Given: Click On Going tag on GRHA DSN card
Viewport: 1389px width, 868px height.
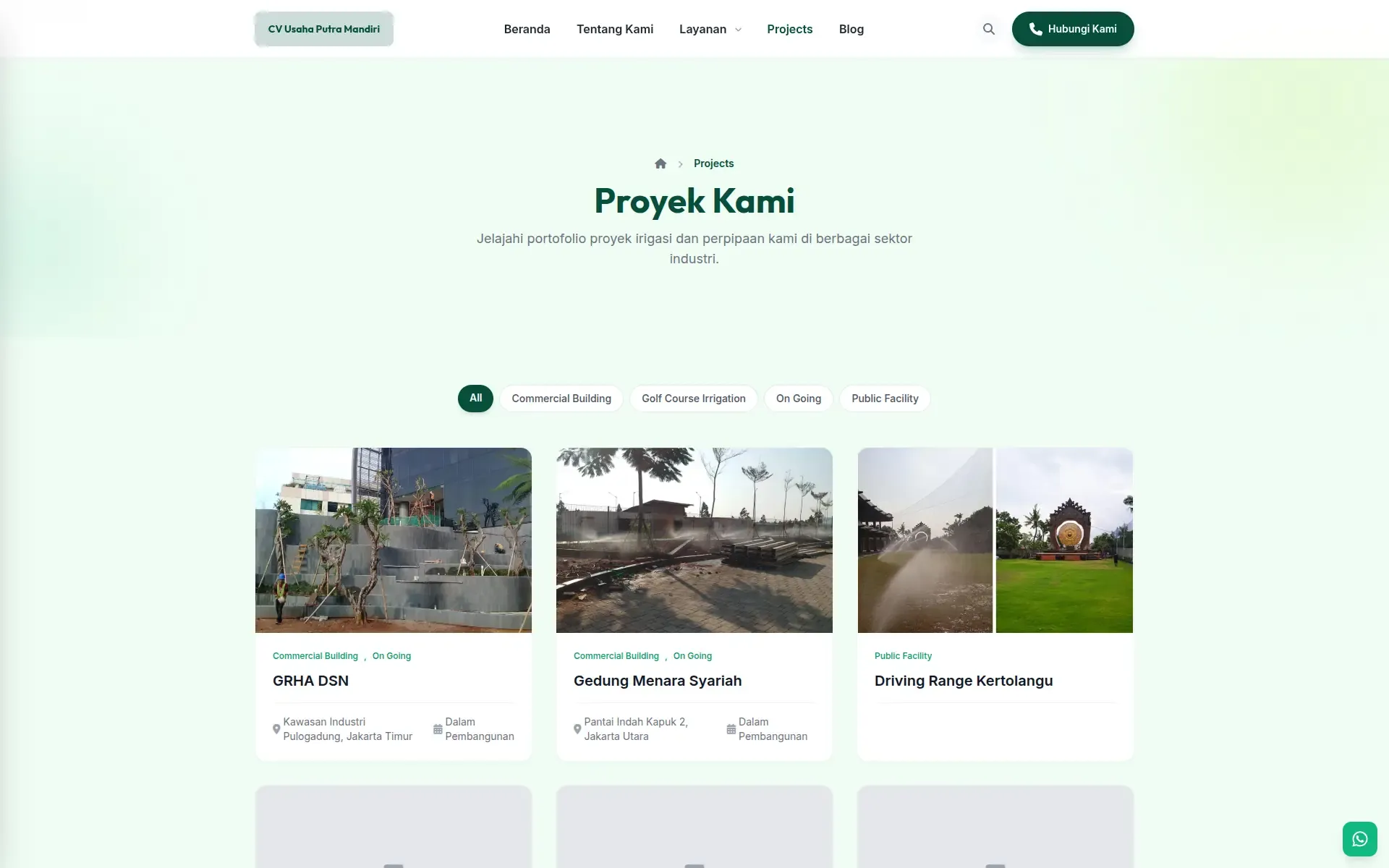Looking at the screenshot, I should tap(391, 656).
